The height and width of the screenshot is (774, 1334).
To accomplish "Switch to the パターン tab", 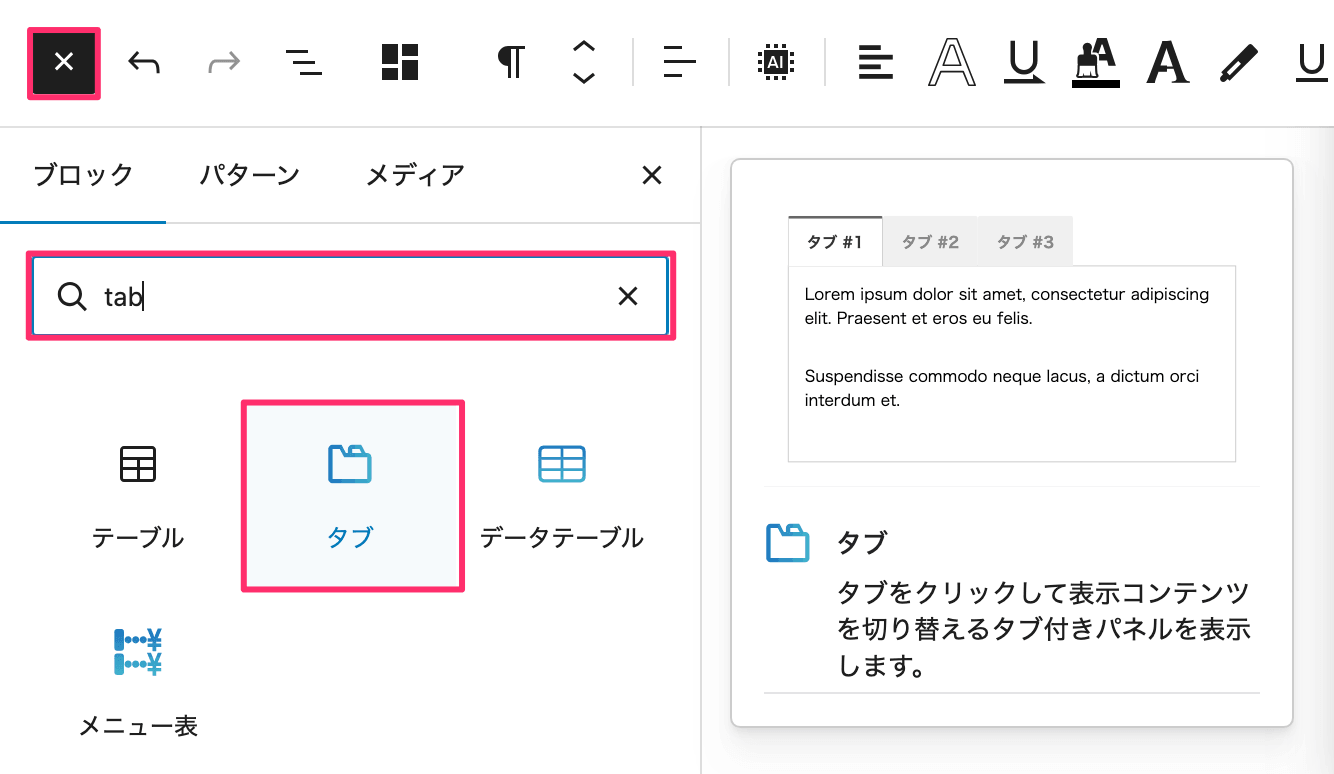I will [249, 175].
